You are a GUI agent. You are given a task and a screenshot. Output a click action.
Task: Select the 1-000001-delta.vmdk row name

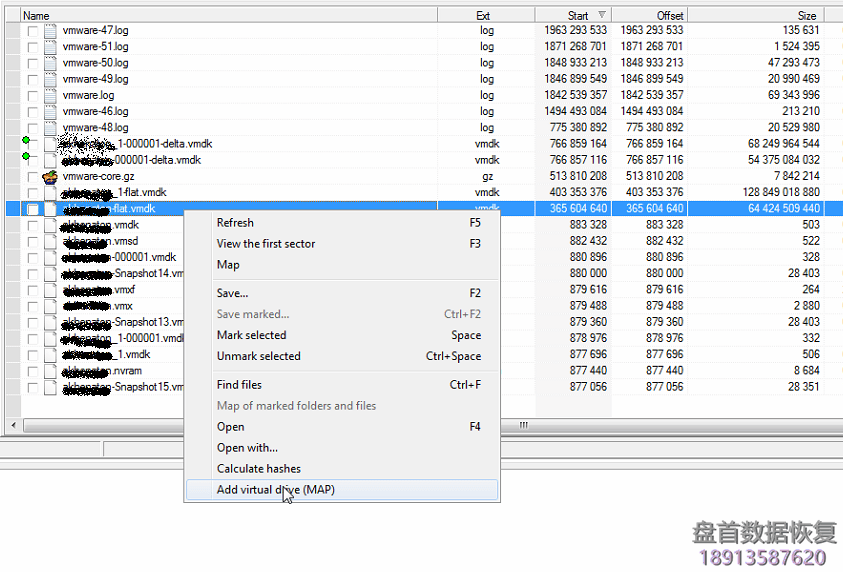pos(137,144)
